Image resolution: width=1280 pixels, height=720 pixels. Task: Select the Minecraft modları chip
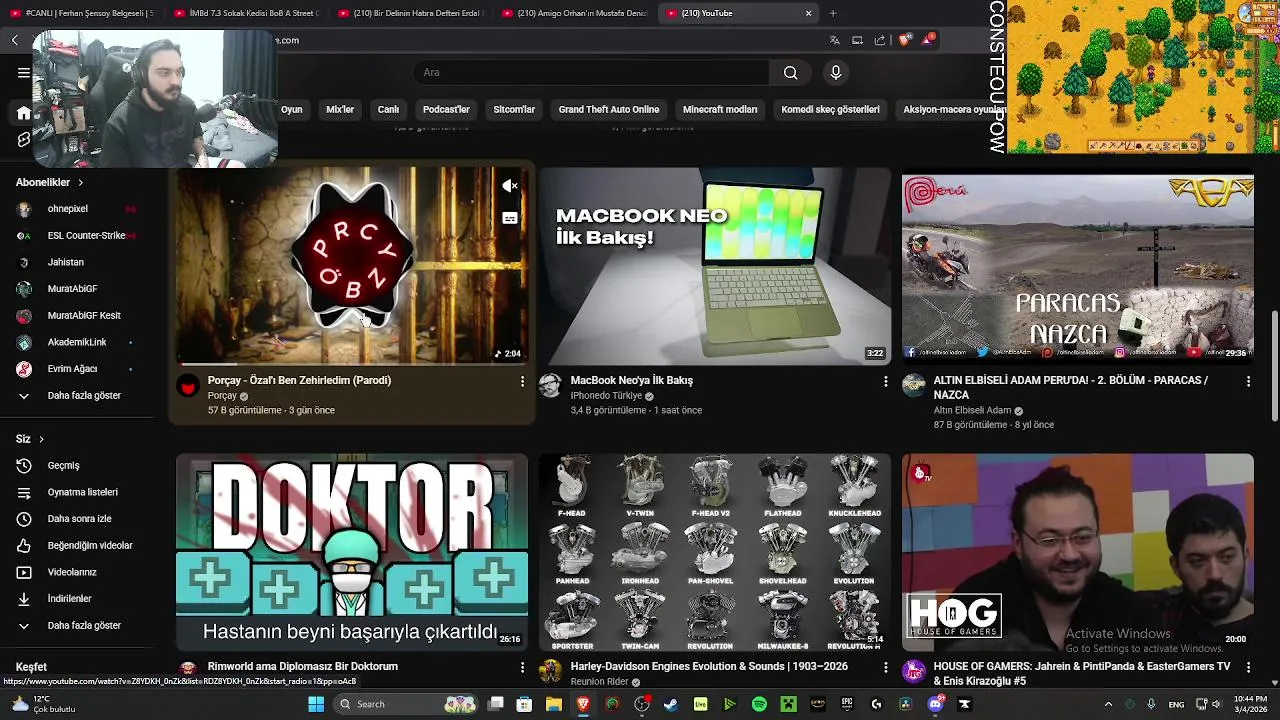(720, 109)
